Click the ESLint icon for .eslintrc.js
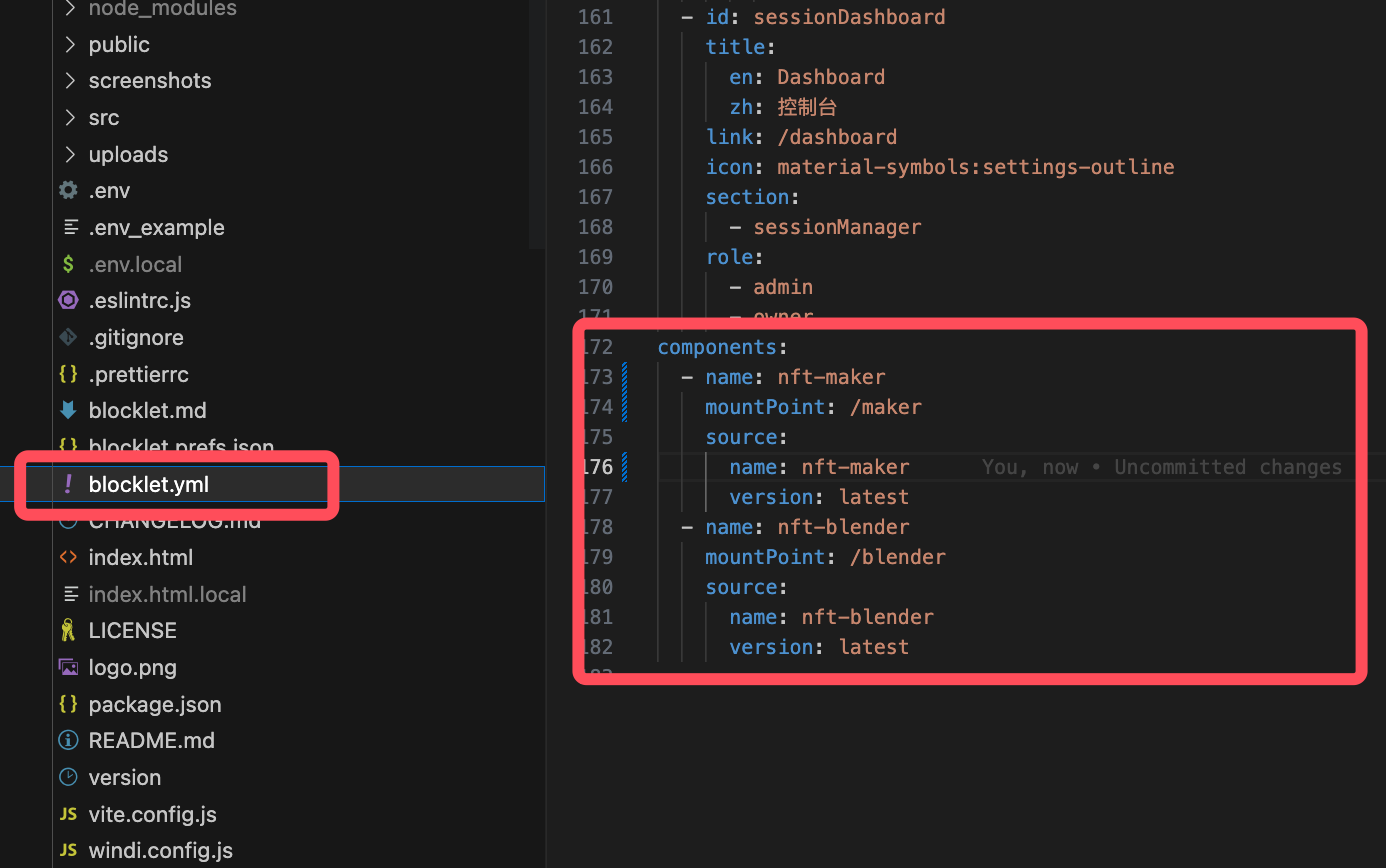The image size is (1386, 868). [68, 300]
